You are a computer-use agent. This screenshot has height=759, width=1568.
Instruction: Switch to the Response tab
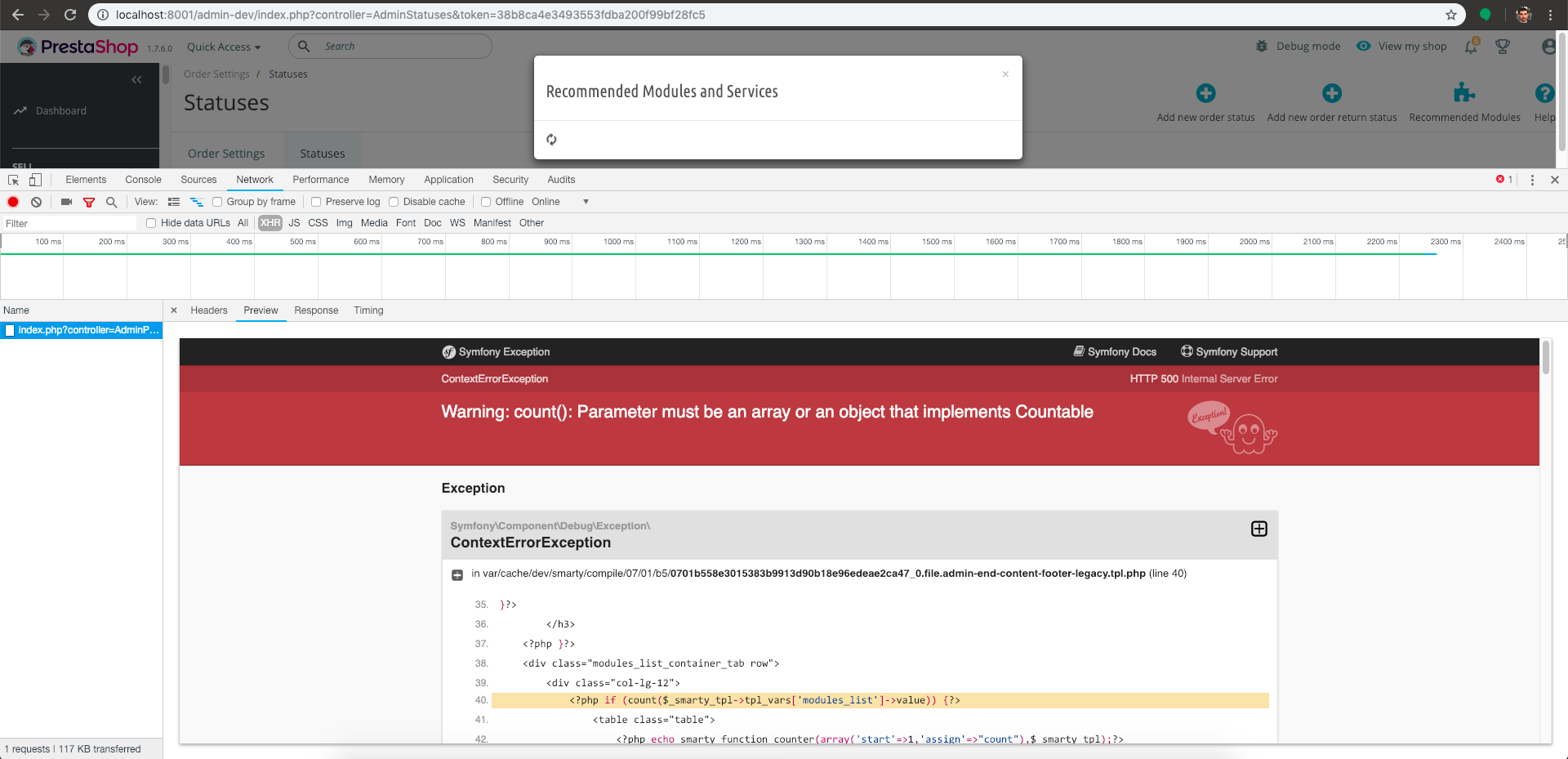pyautogui.click(x=316, y=310)
